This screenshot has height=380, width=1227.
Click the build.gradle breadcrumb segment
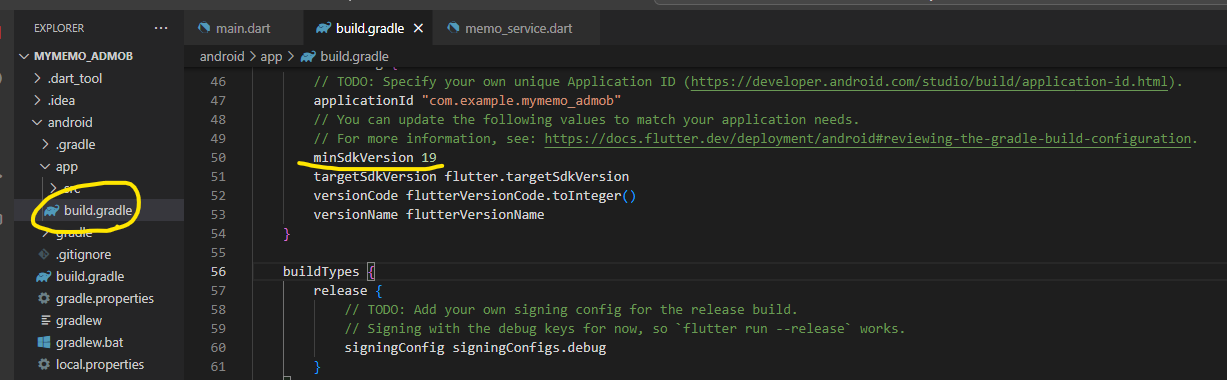(354, 56)
